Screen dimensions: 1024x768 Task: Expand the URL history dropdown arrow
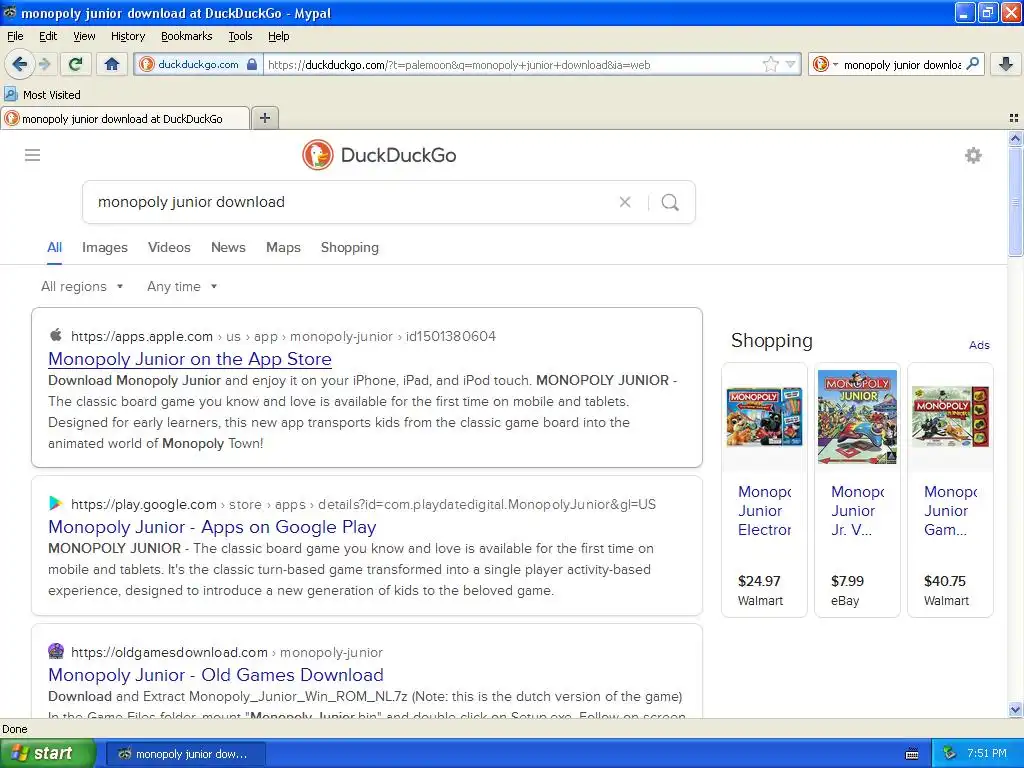pos(790,65)
